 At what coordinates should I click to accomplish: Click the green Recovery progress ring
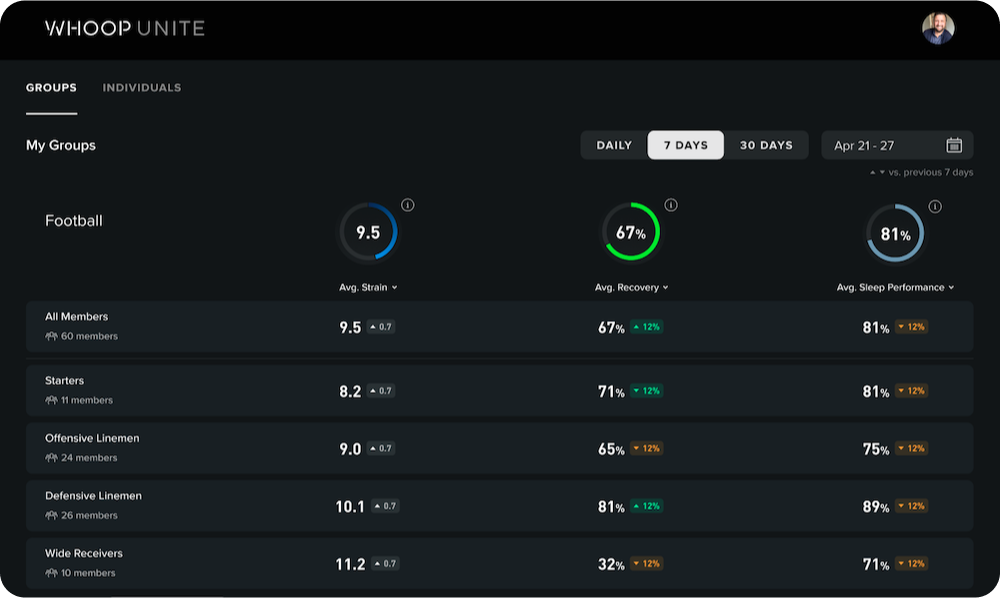631,231
